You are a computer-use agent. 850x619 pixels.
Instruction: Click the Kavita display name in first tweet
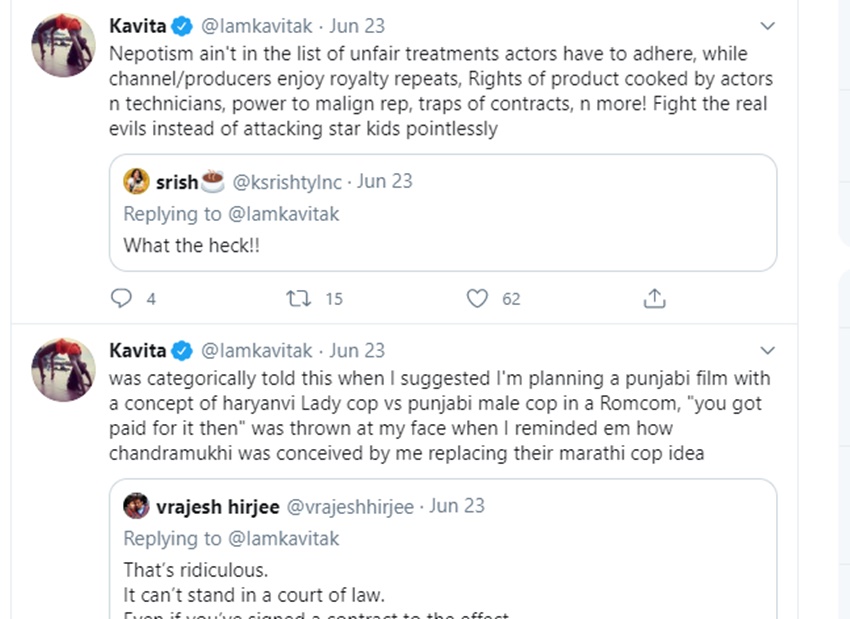(138, 26)
